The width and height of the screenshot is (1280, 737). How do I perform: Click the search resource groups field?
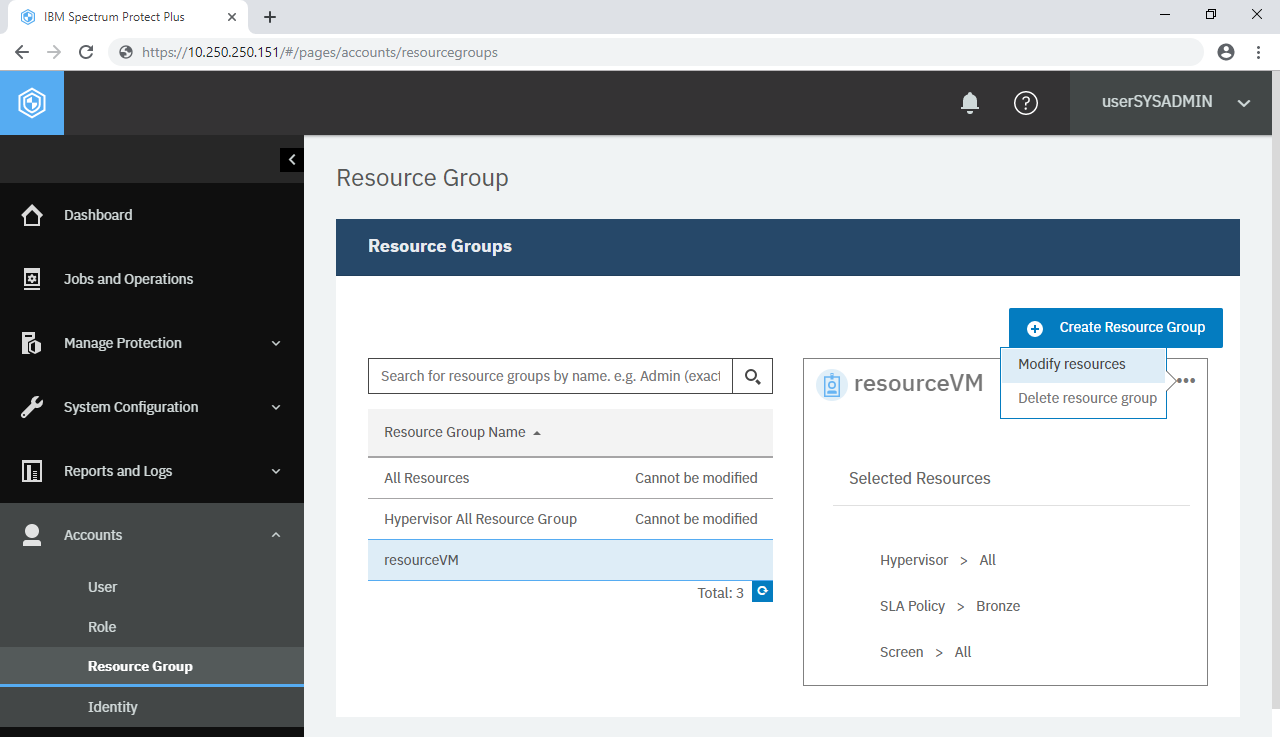(550, 376)
